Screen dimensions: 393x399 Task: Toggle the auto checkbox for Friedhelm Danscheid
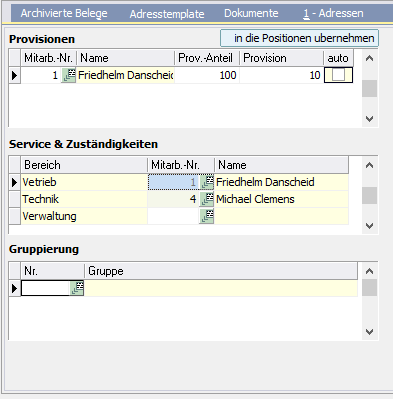[x=338, y=75]
